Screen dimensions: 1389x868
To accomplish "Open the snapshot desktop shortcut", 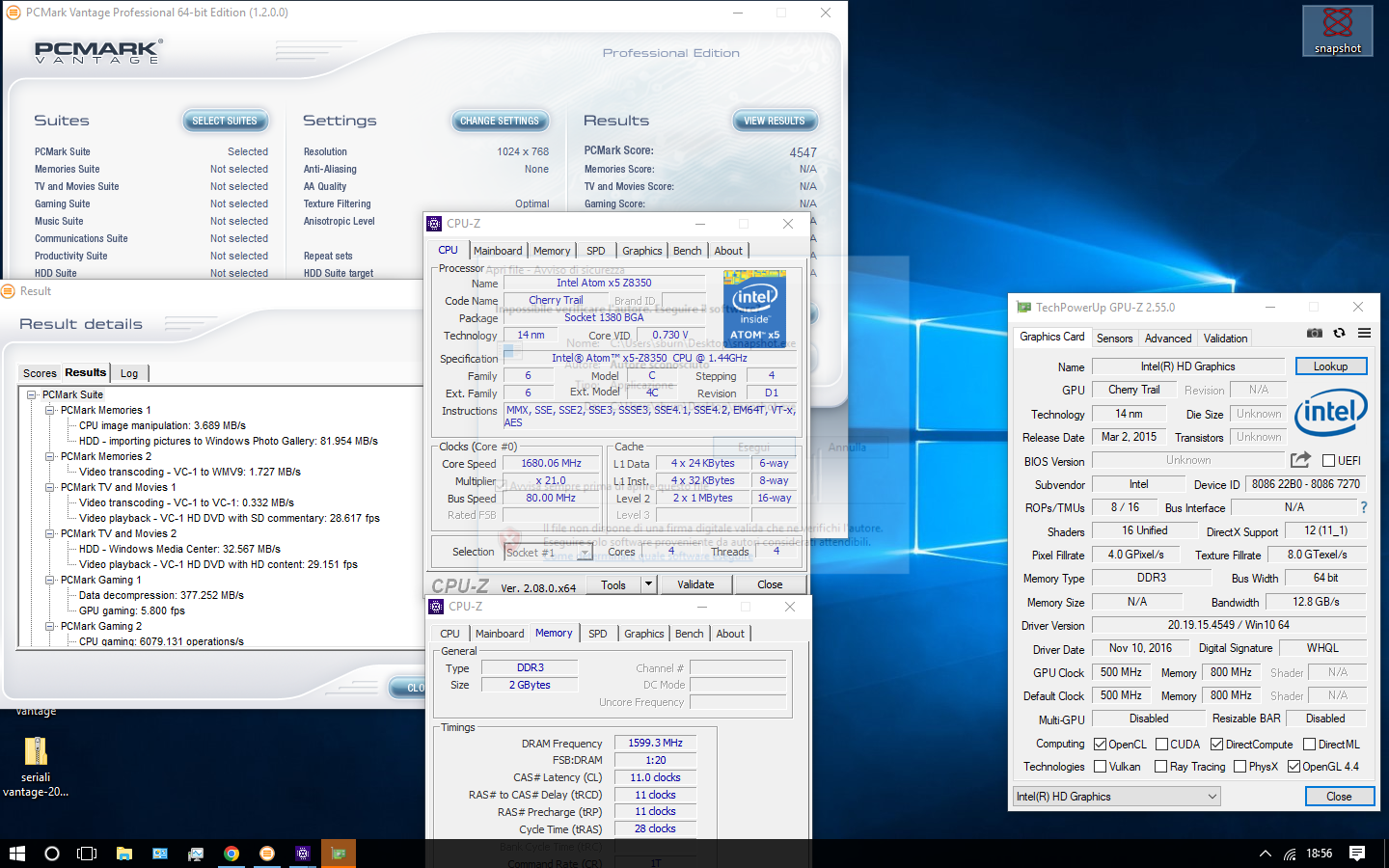I will pyautogui.click(x=1337, y=31).
